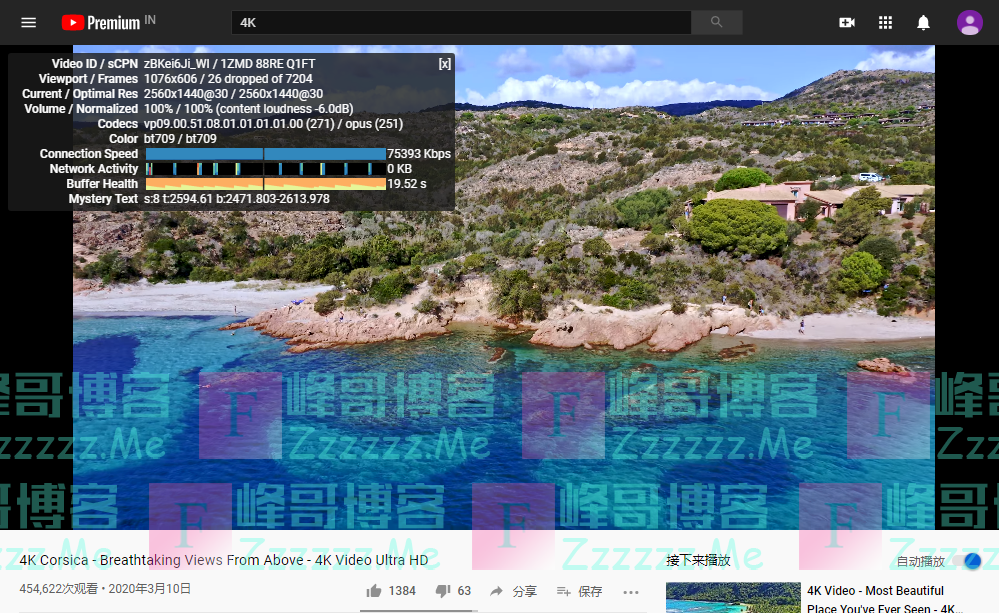Close the stats for nerds panel
This screenshot has height=613, width=999.
pos(445,64)
